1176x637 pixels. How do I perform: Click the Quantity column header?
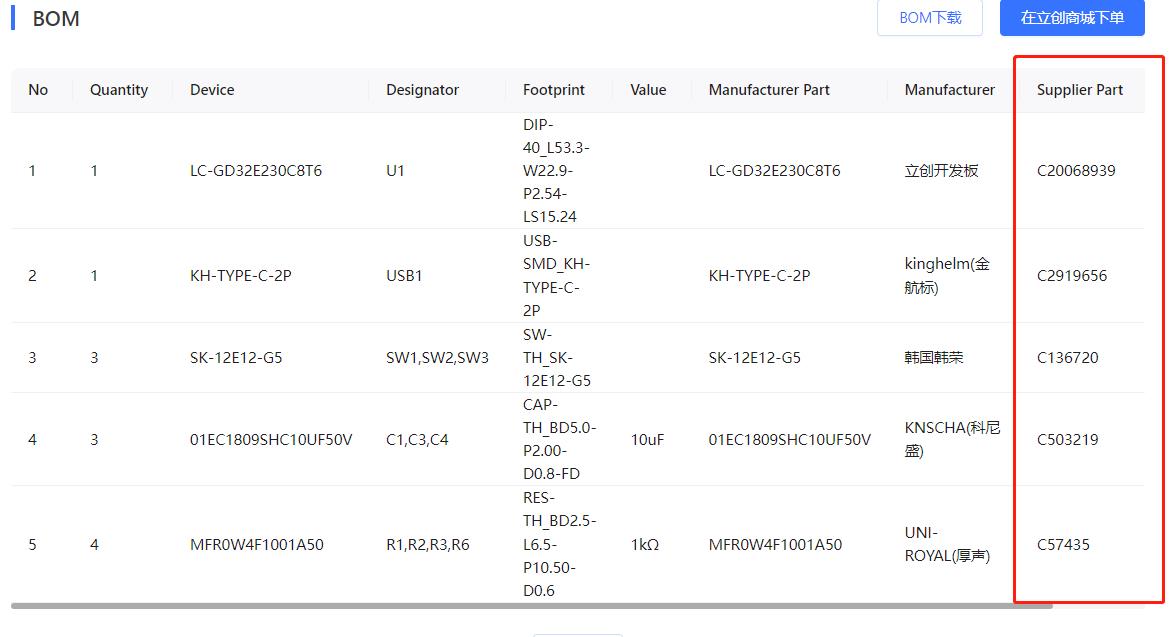tap(119, 90)
